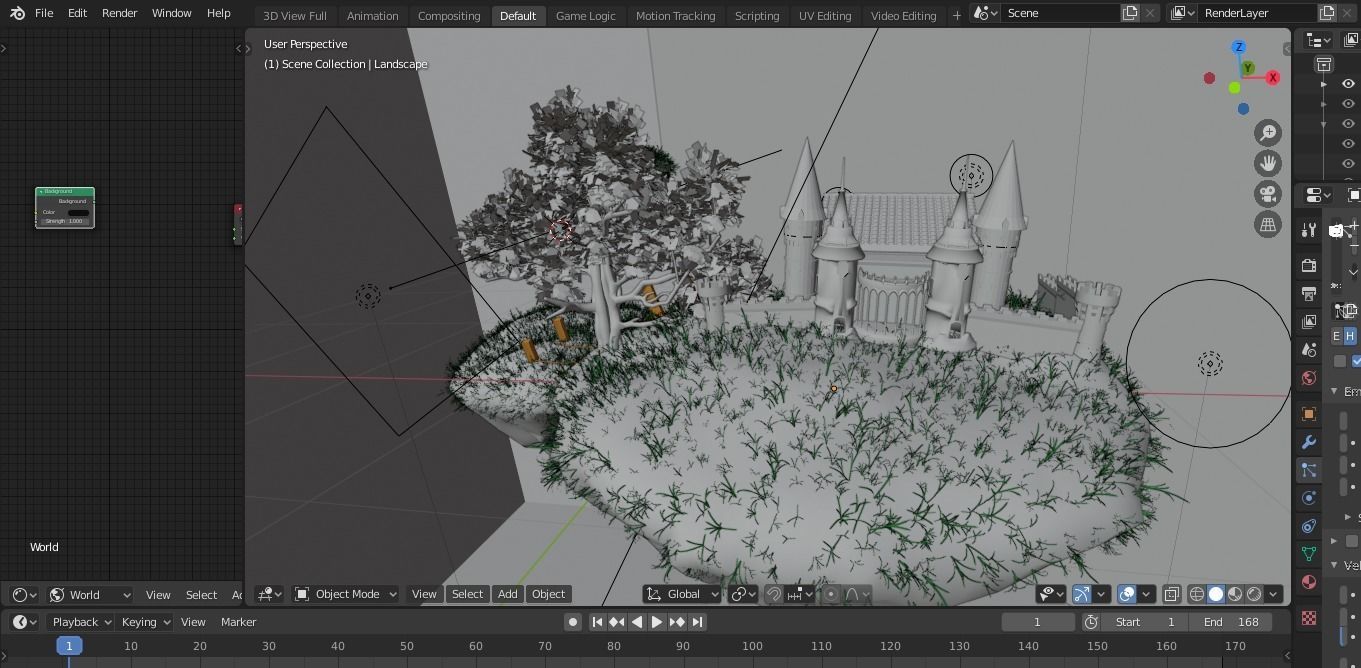Play the animation forward
Image resolution: width=1361 pixels, height=668 pixels.
tap(657, 622)
